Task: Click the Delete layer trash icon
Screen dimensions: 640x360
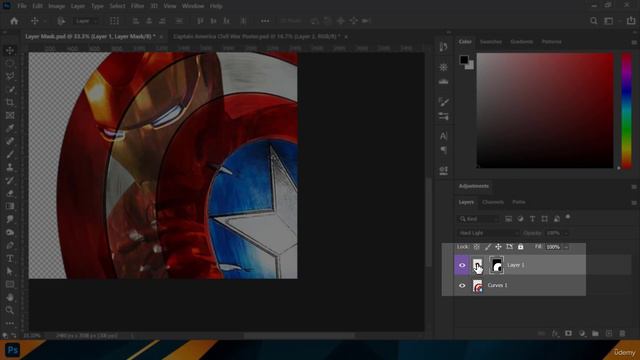Action: coord(622,333)
